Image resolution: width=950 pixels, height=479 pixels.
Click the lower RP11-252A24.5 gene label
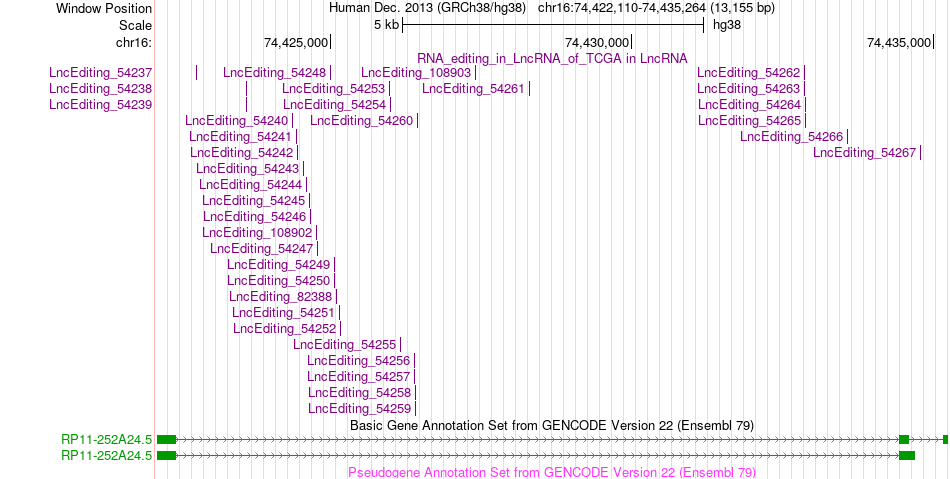coord(107,455)
